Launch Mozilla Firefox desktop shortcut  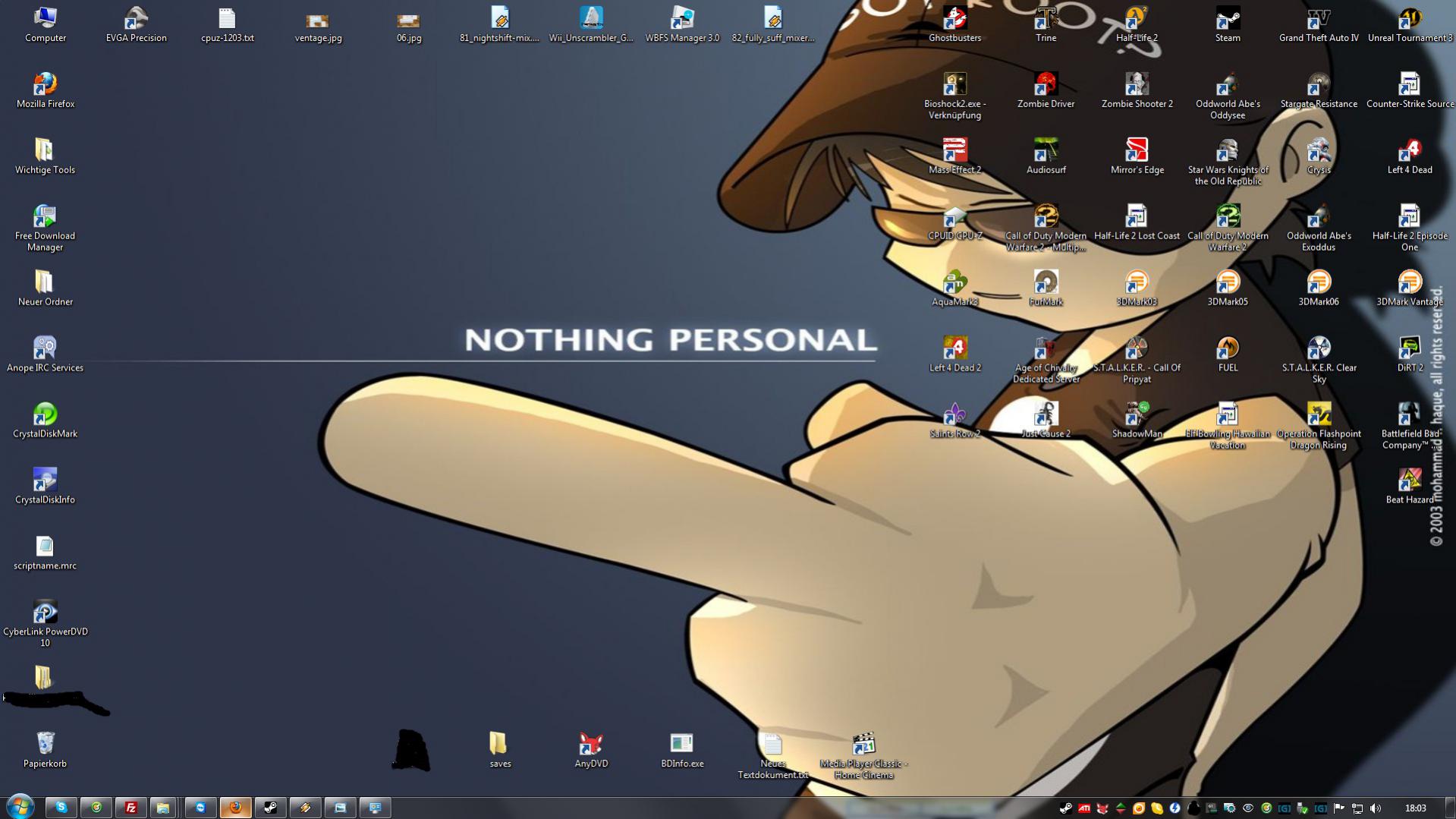[45, 90]
